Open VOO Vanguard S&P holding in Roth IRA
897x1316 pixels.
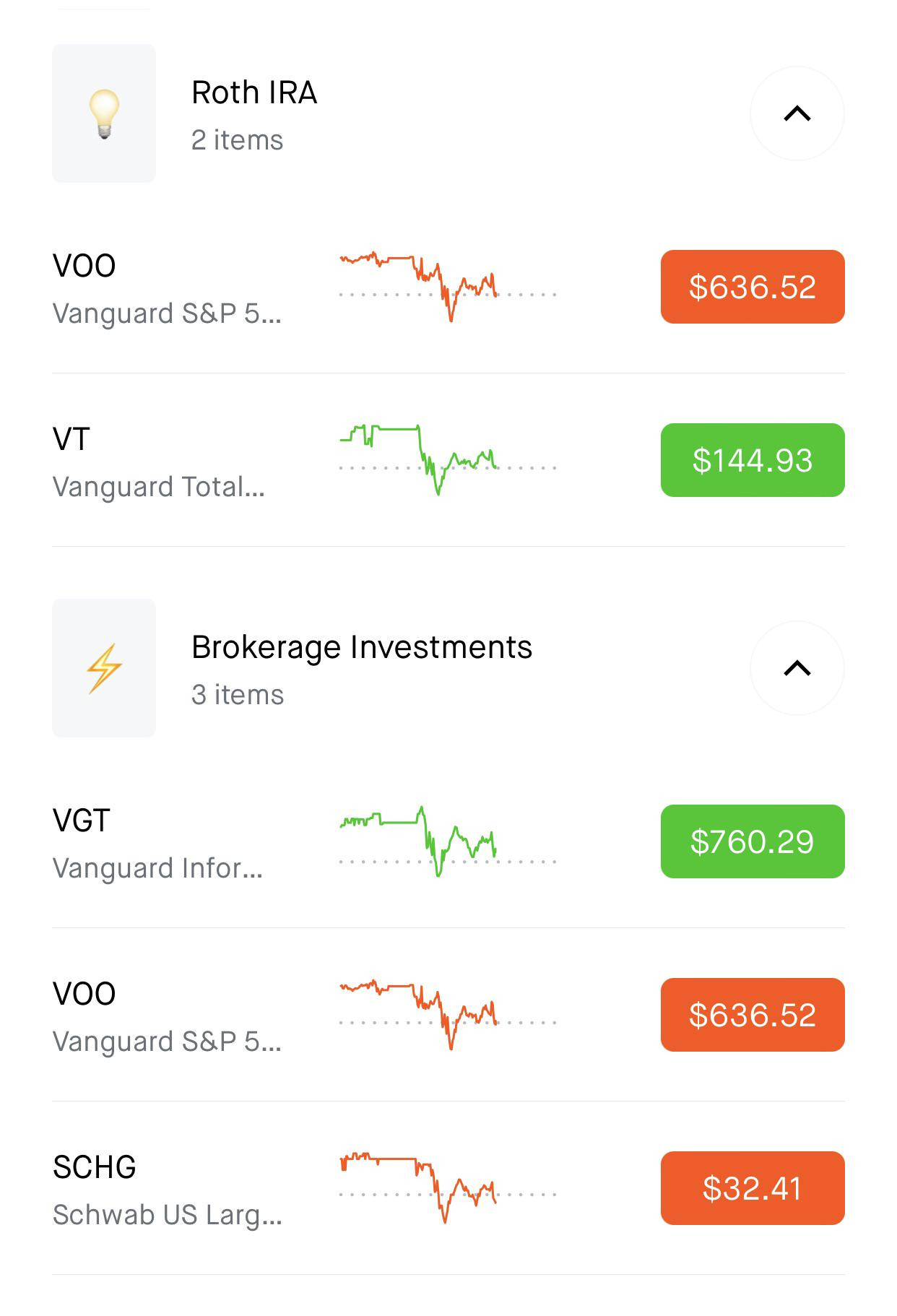coord(448,287)
